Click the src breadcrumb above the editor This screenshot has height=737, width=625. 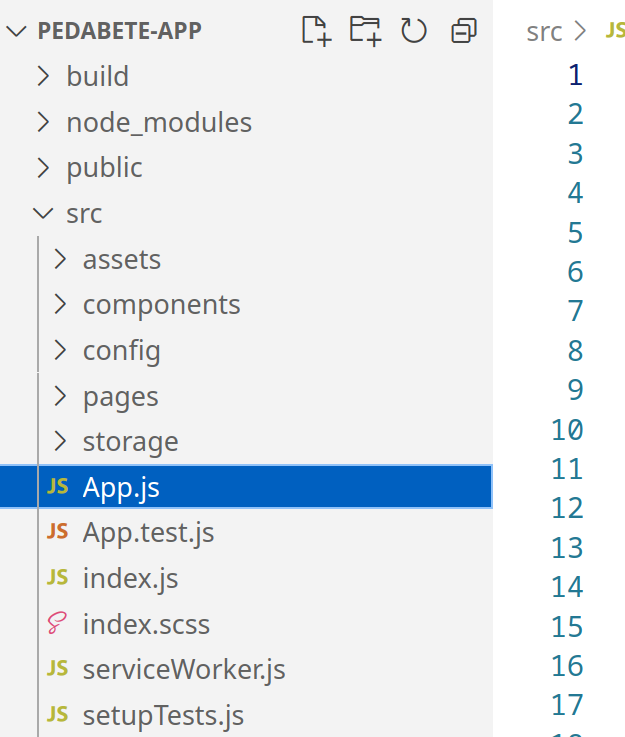point(544,32)
